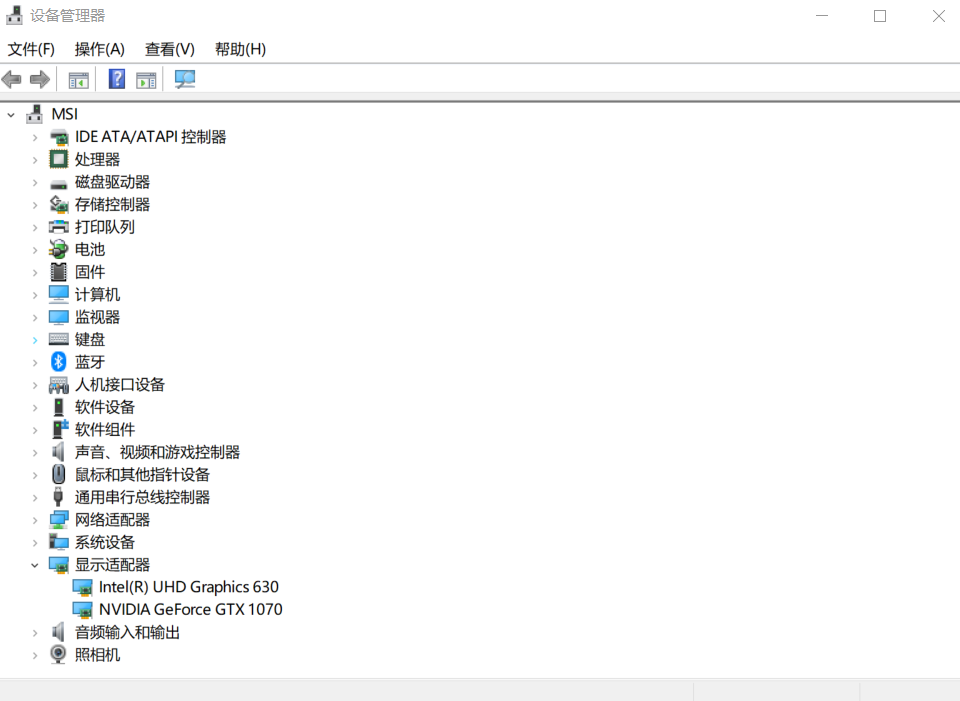Select the 通用串行总线控制器 entry
The image size is (960, 701).
tap(143, 496)
